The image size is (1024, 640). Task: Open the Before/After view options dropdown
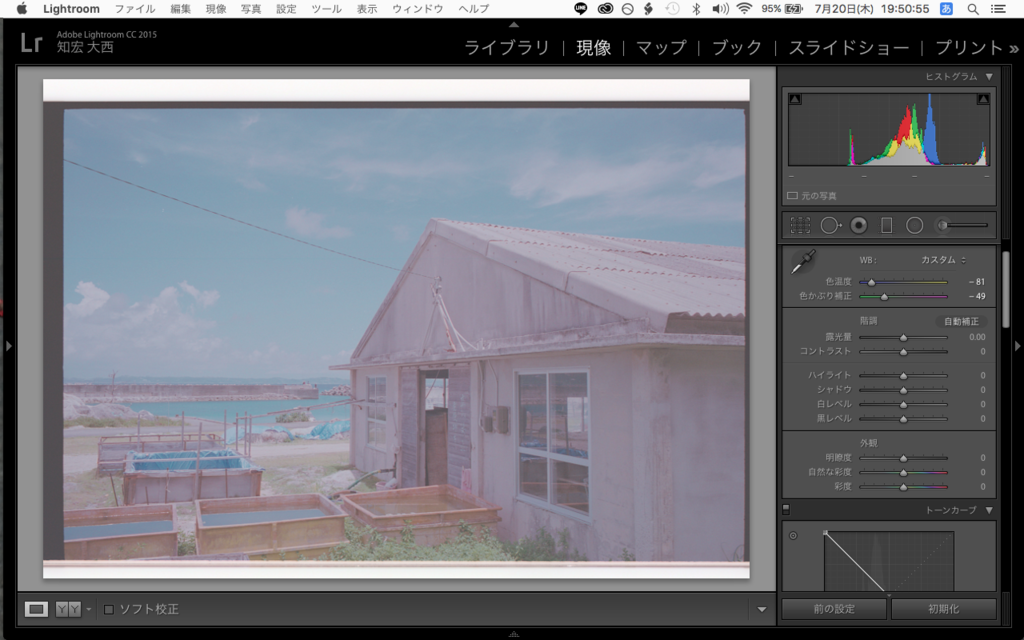[x=88, y=609]
